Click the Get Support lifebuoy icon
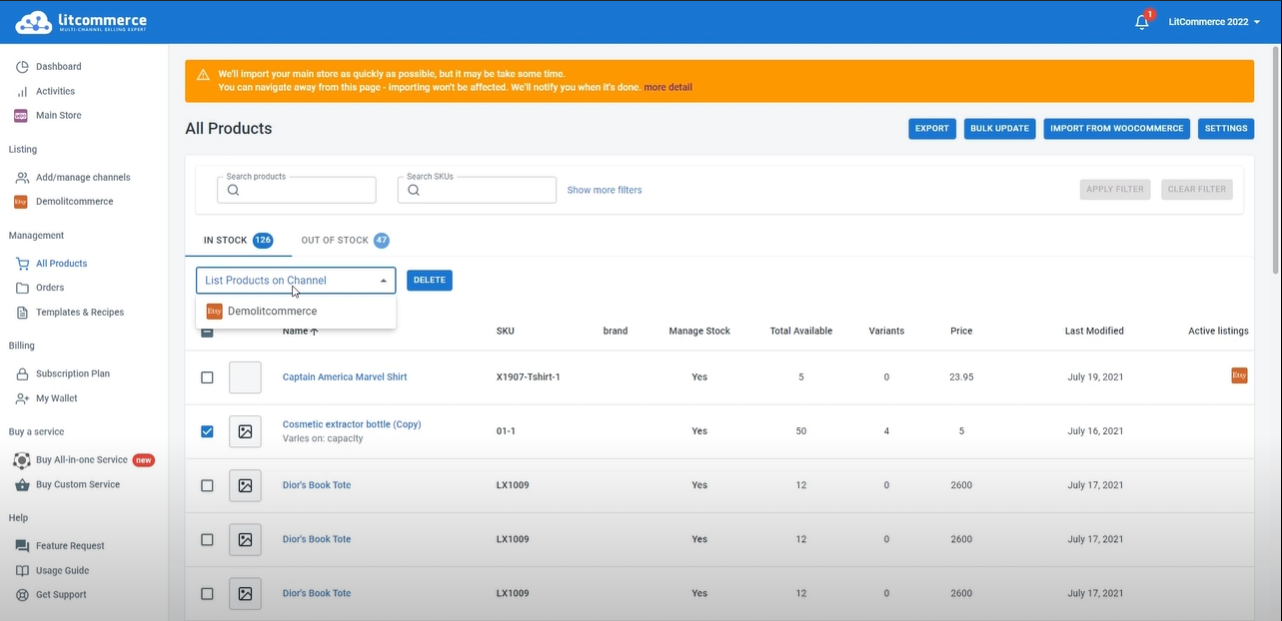This screenshot has height=621, width=1282. click(22, 595)
